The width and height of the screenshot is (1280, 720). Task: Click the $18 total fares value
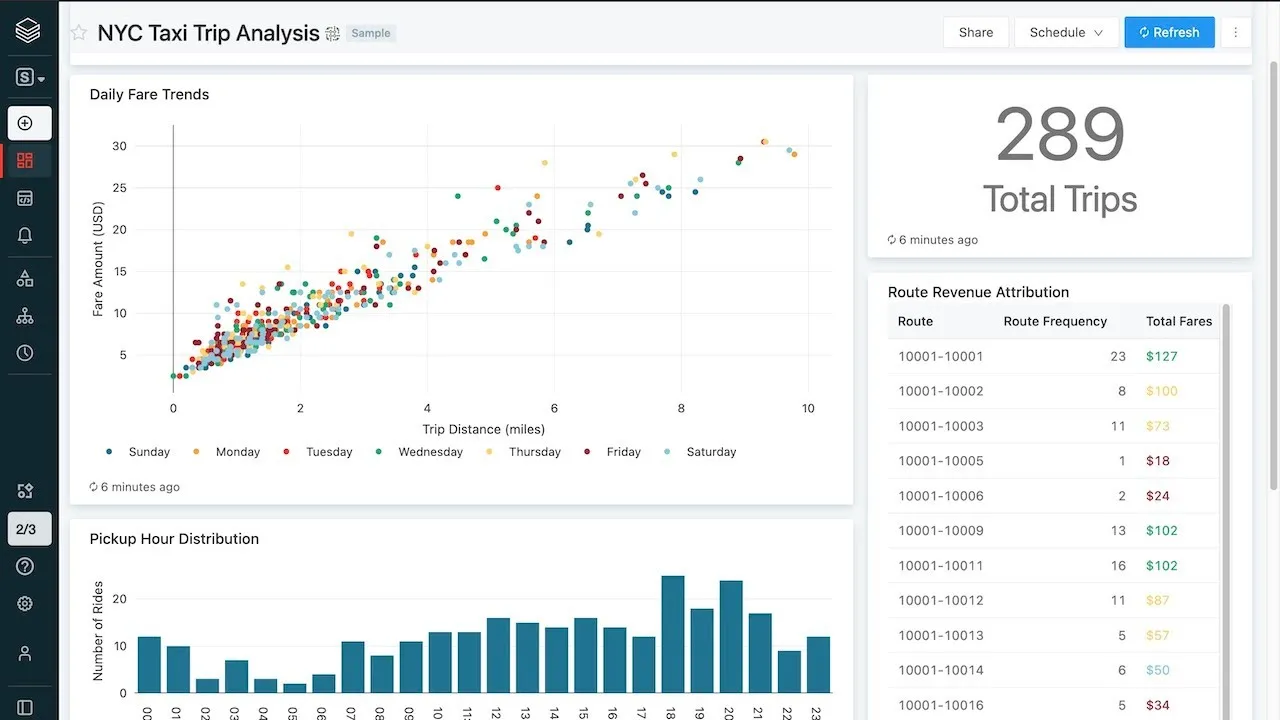click(x=1158, y=461)
